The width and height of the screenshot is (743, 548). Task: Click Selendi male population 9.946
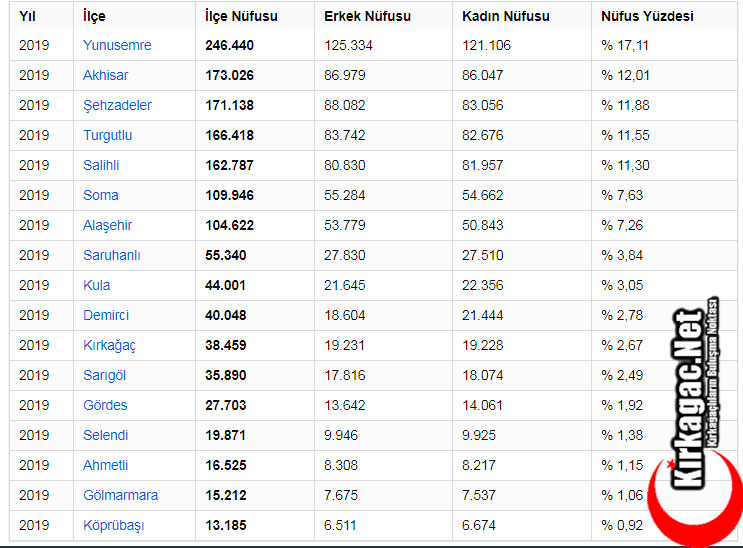341,435
